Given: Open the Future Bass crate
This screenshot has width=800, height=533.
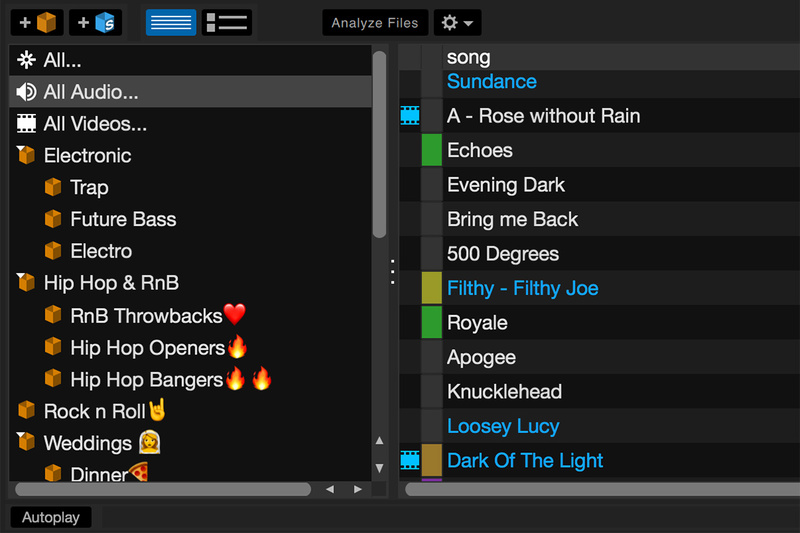Looking at the screenshot, I should pyautogui.click(x=122, y=220).
